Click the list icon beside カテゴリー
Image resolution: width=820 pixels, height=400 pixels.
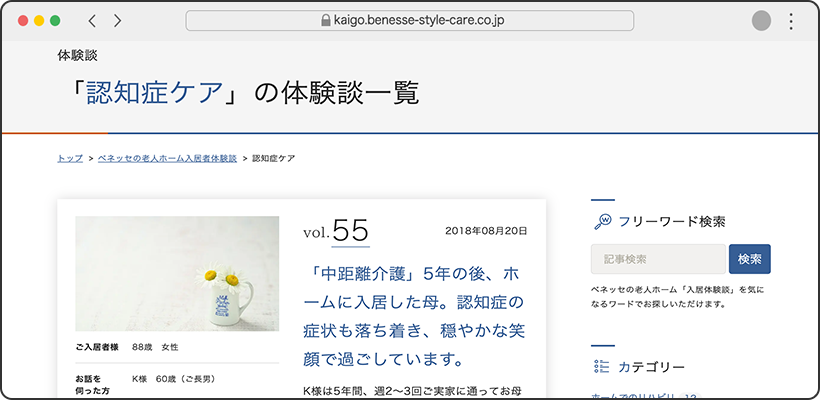(x=602, y=367)
